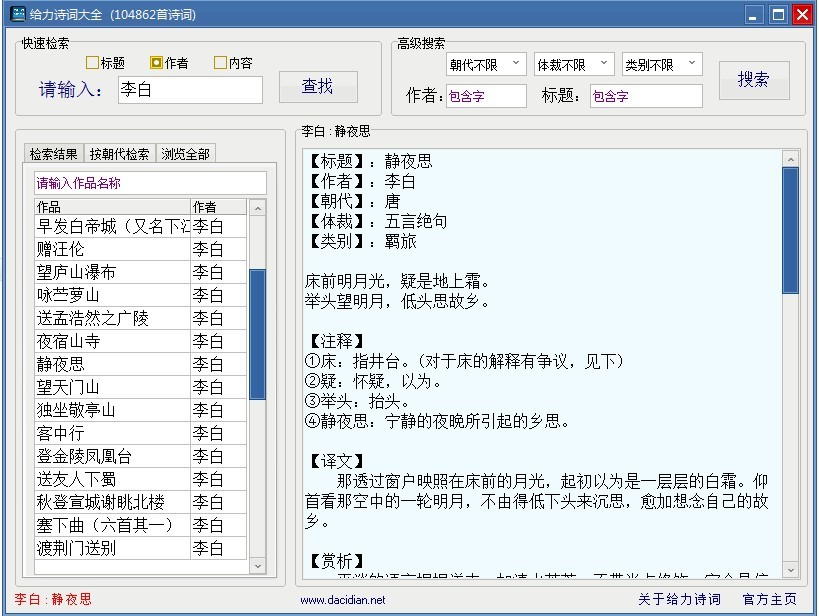
Task: Open the 朝代不限 dropdown
Action: (x=485, y=65)
